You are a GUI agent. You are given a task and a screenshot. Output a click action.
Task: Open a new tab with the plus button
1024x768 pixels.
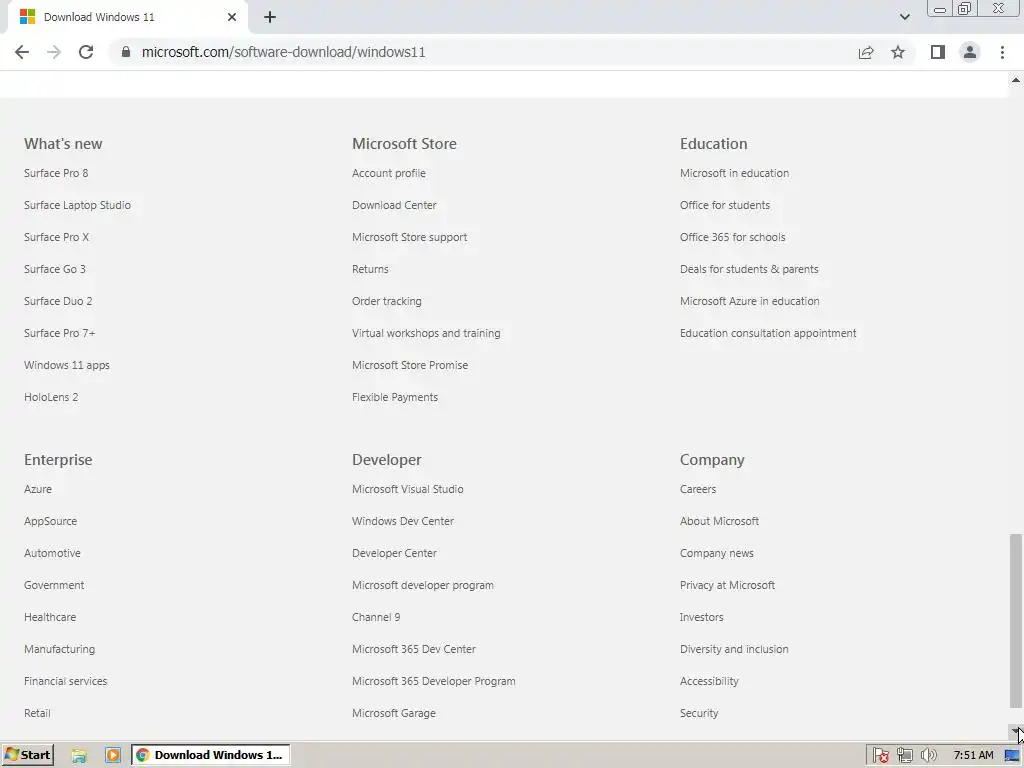[270, 17]
